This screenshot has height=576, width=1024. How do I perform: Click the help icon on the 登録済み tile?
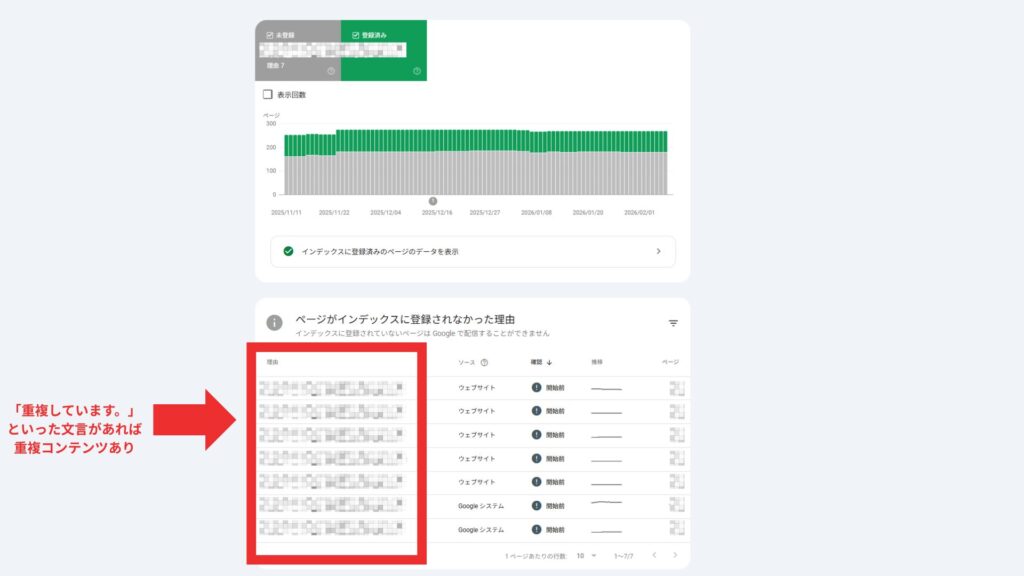click(x=416, y=71)
